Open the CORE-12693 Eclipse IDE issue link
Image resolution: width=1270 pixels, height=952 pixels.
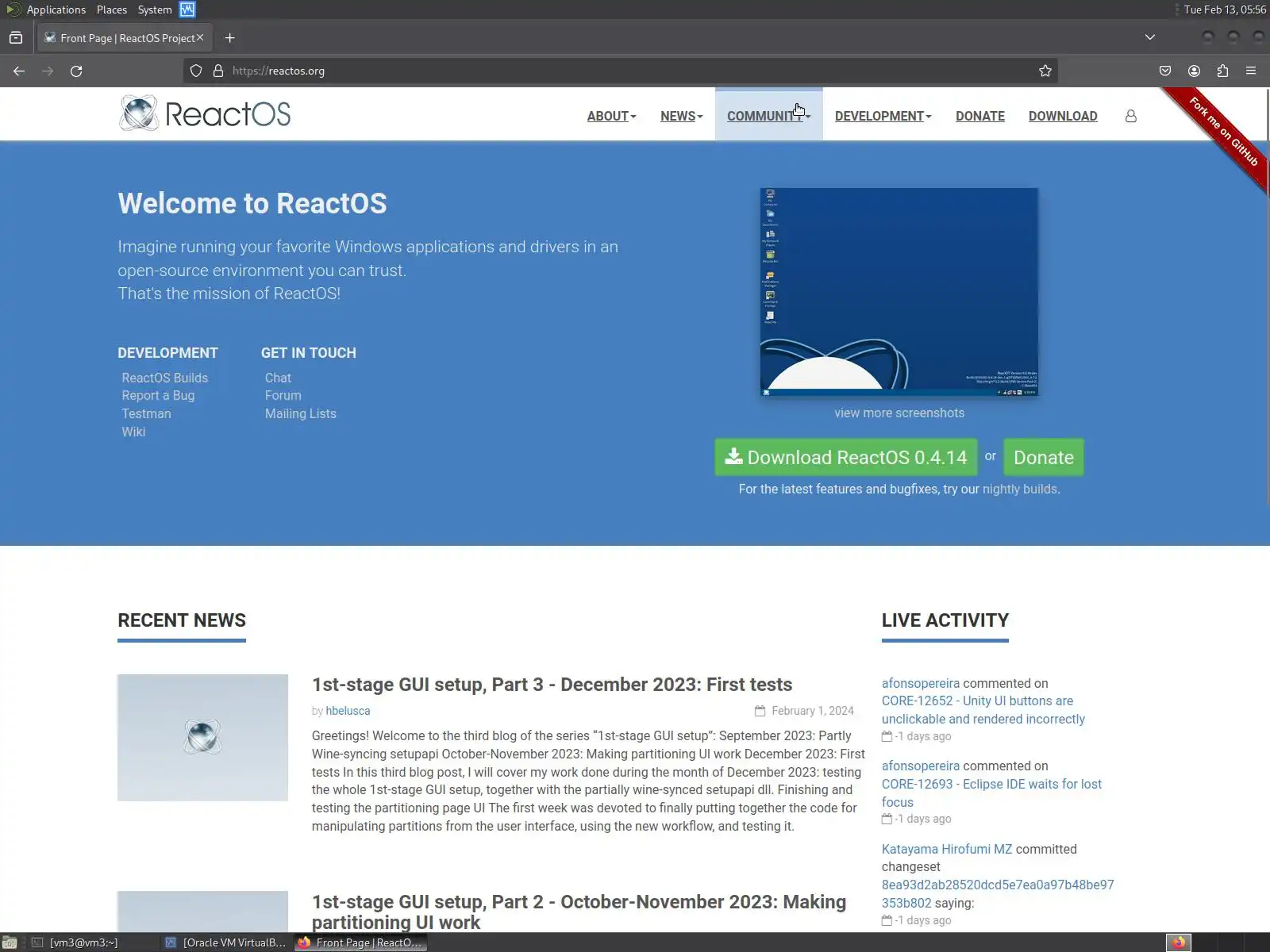coord(992,793)
